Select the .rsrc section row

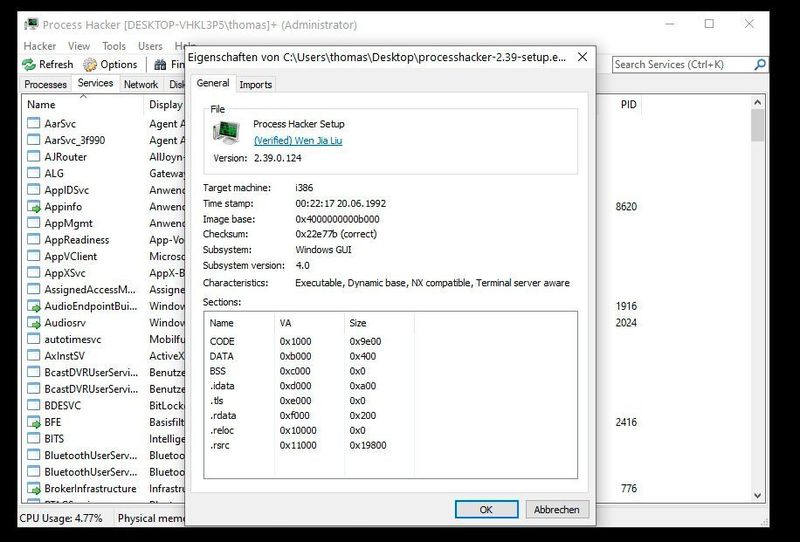[390, 445]
